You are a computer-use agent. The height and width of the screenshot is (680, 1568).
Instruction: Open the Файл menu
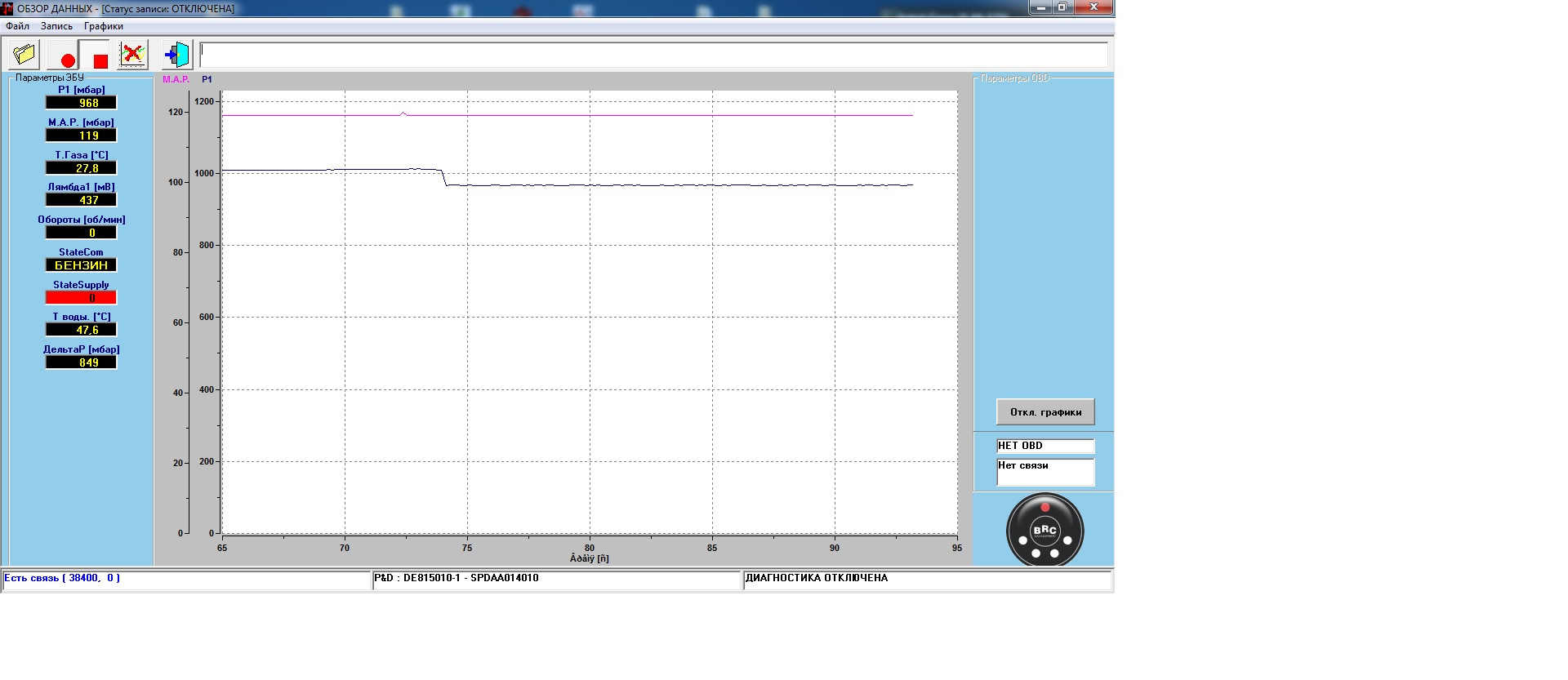pyautogui.click(x=17, y=26)
